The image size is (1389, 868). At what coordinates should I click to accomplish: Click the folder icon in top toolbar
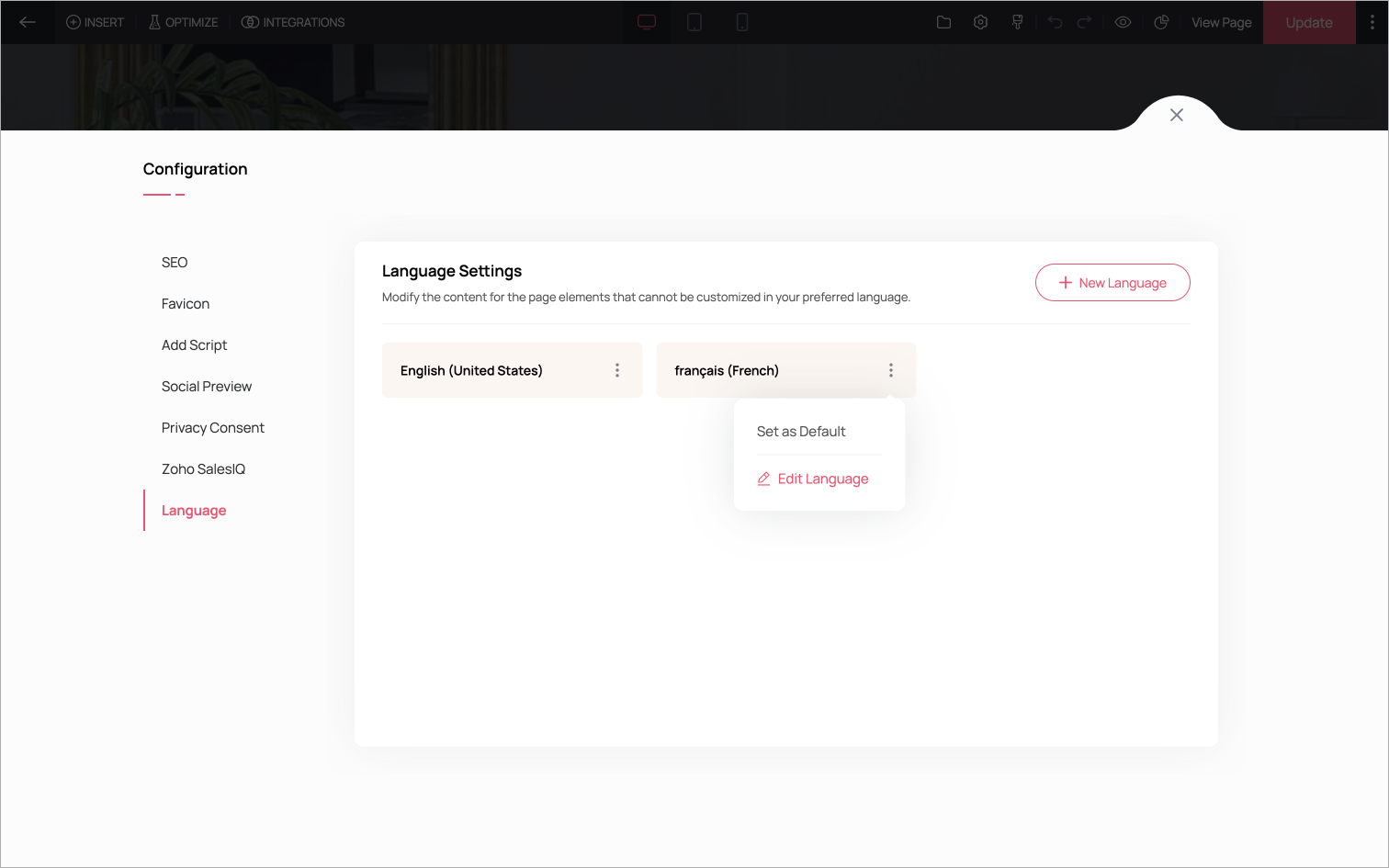pos(943,22)
